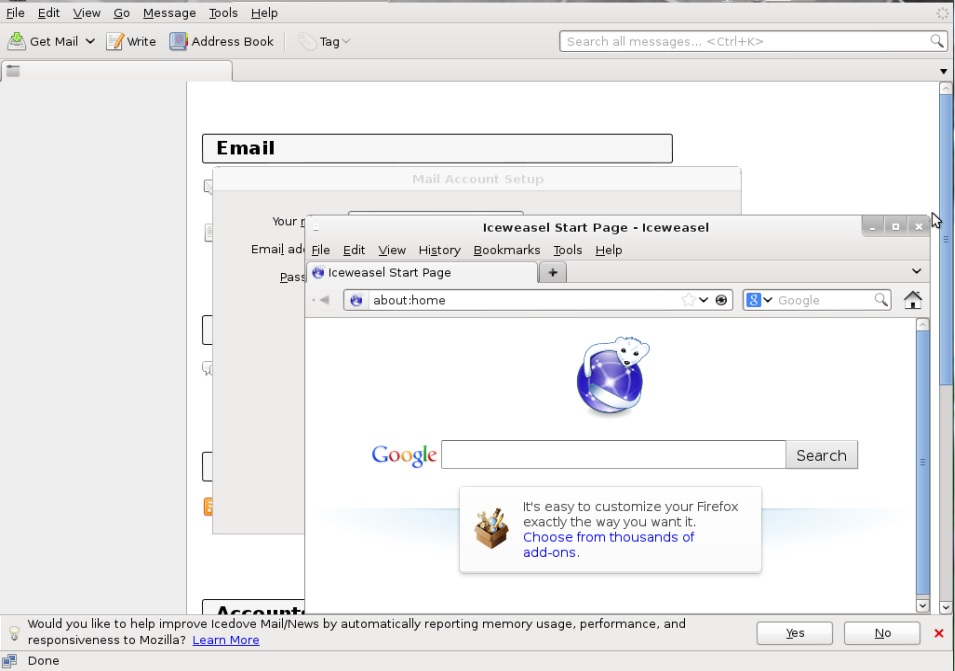Screen dimensions: 955x671
Task: Click the RSS feed icon in Icedove page
Action: 208,507
